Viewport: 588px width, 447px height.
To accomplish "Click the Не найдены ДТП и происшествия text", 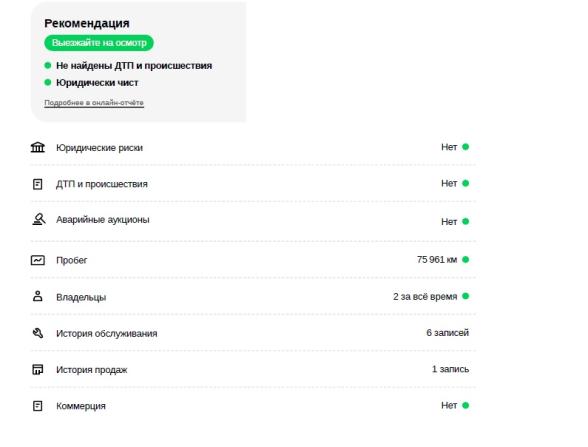I will point(134,66).
